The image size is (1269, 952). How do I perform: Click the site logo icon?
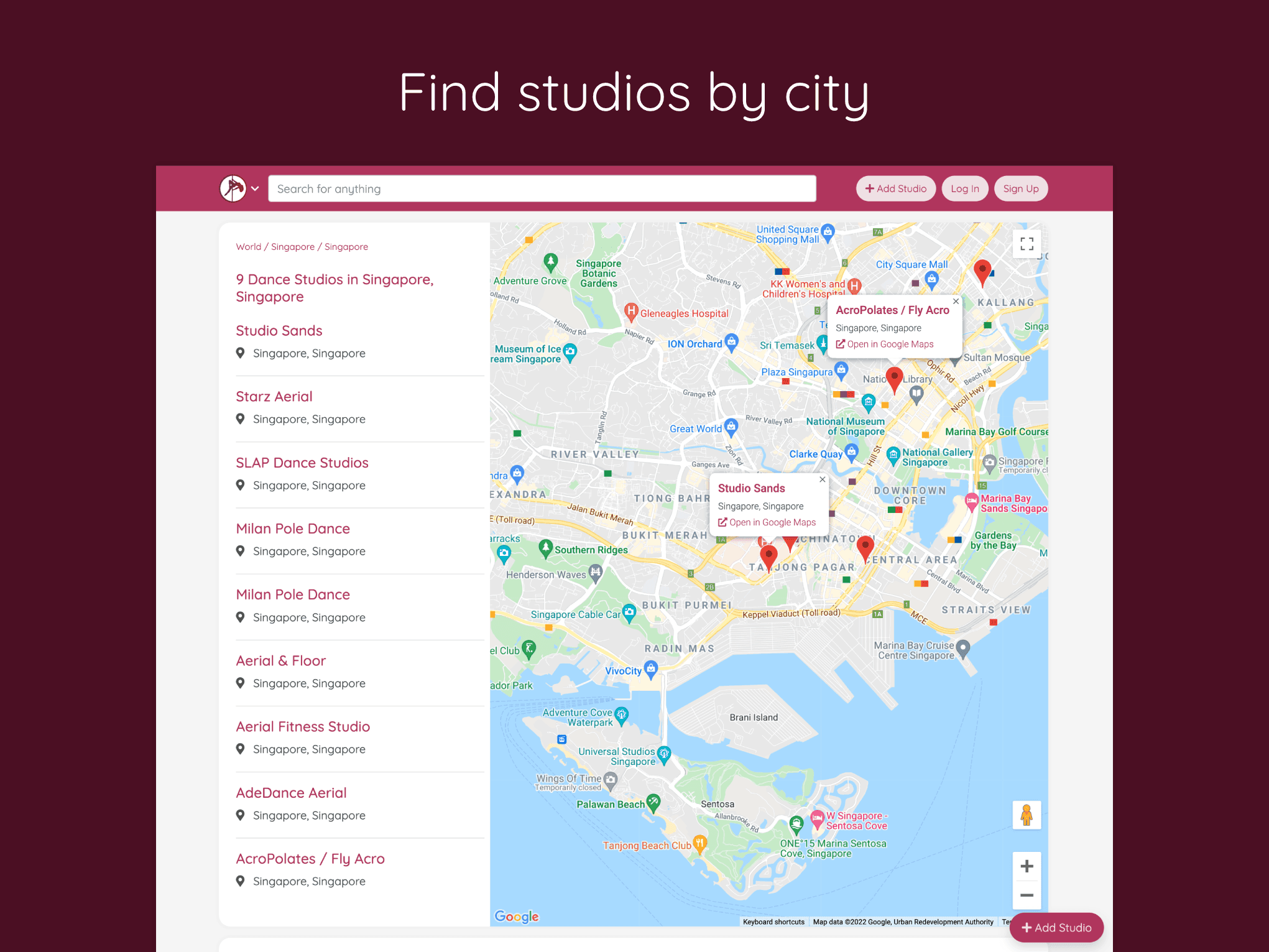click(233, 188)
